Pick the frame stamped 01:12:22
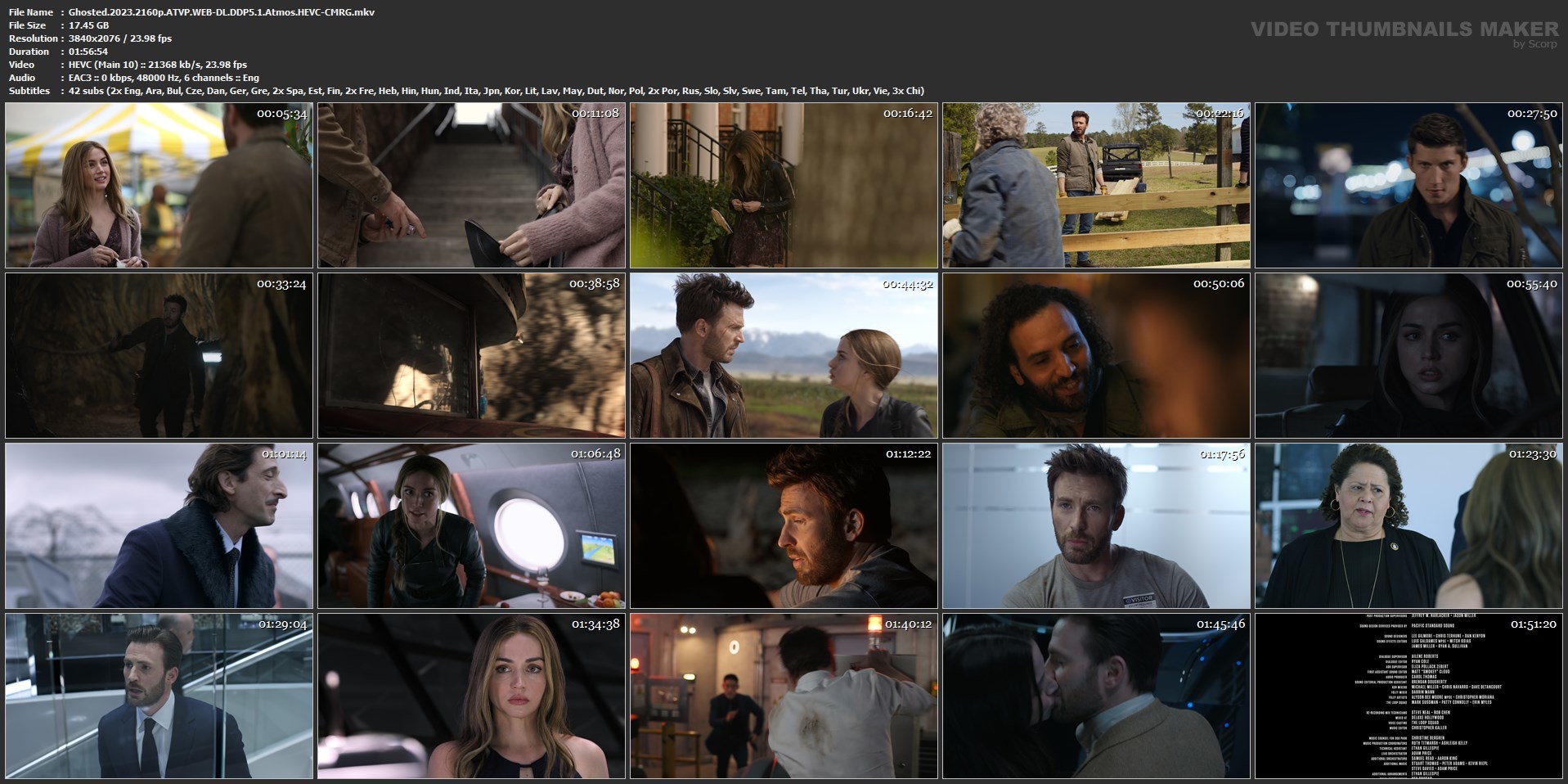 784,526
